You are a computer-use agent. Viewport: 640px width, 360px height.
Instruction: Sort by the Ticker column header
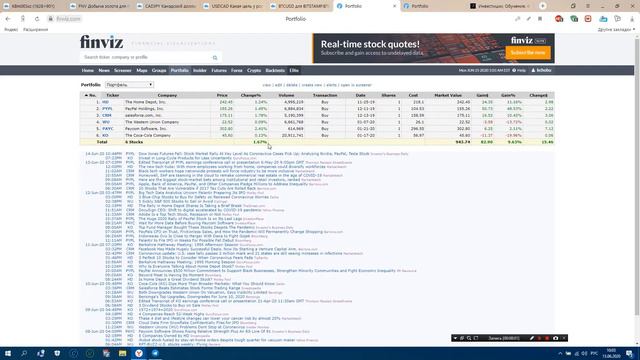tap(113, 95)
